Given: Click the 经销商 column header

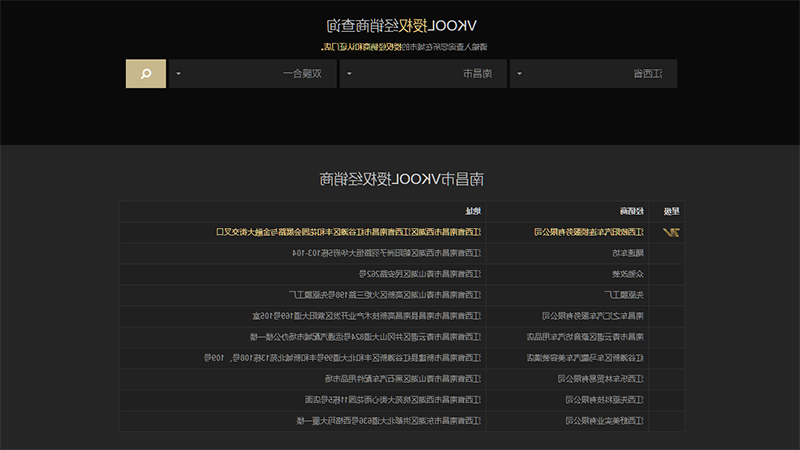Looking at the screenshot, I should (x=632, y=211).
